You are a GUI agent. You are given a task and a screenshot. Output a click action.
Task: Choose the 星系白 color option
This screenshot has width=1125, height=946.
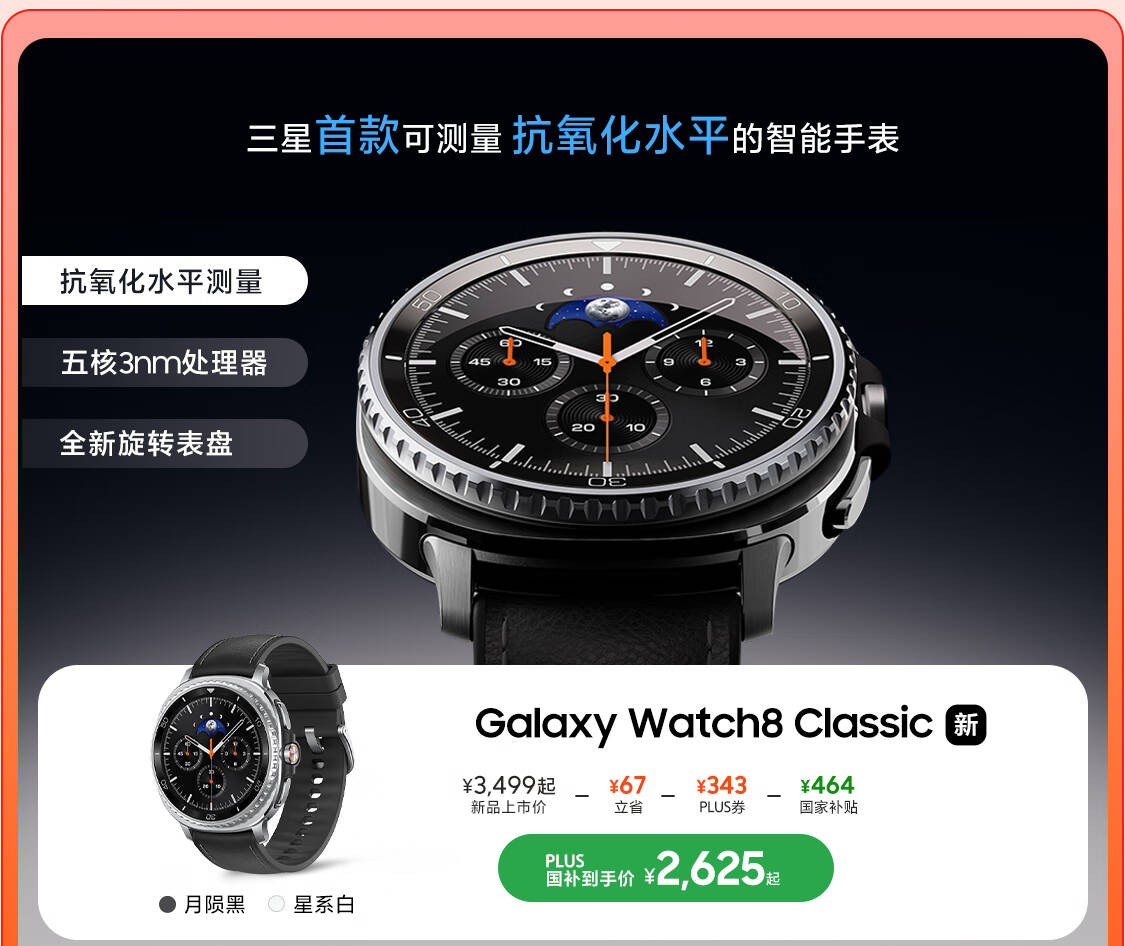(x=311, y=904)
